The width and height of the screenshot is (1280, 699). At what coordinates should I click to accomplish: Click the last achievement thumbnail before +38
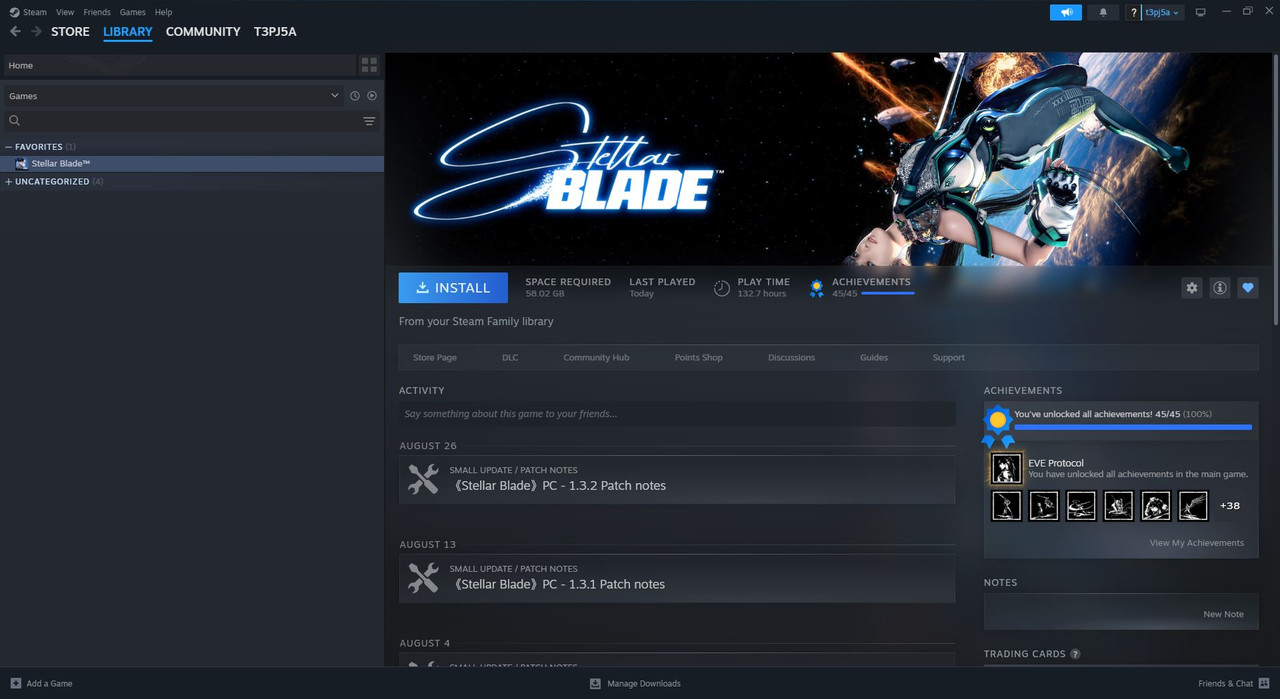tap(1193, 506)
